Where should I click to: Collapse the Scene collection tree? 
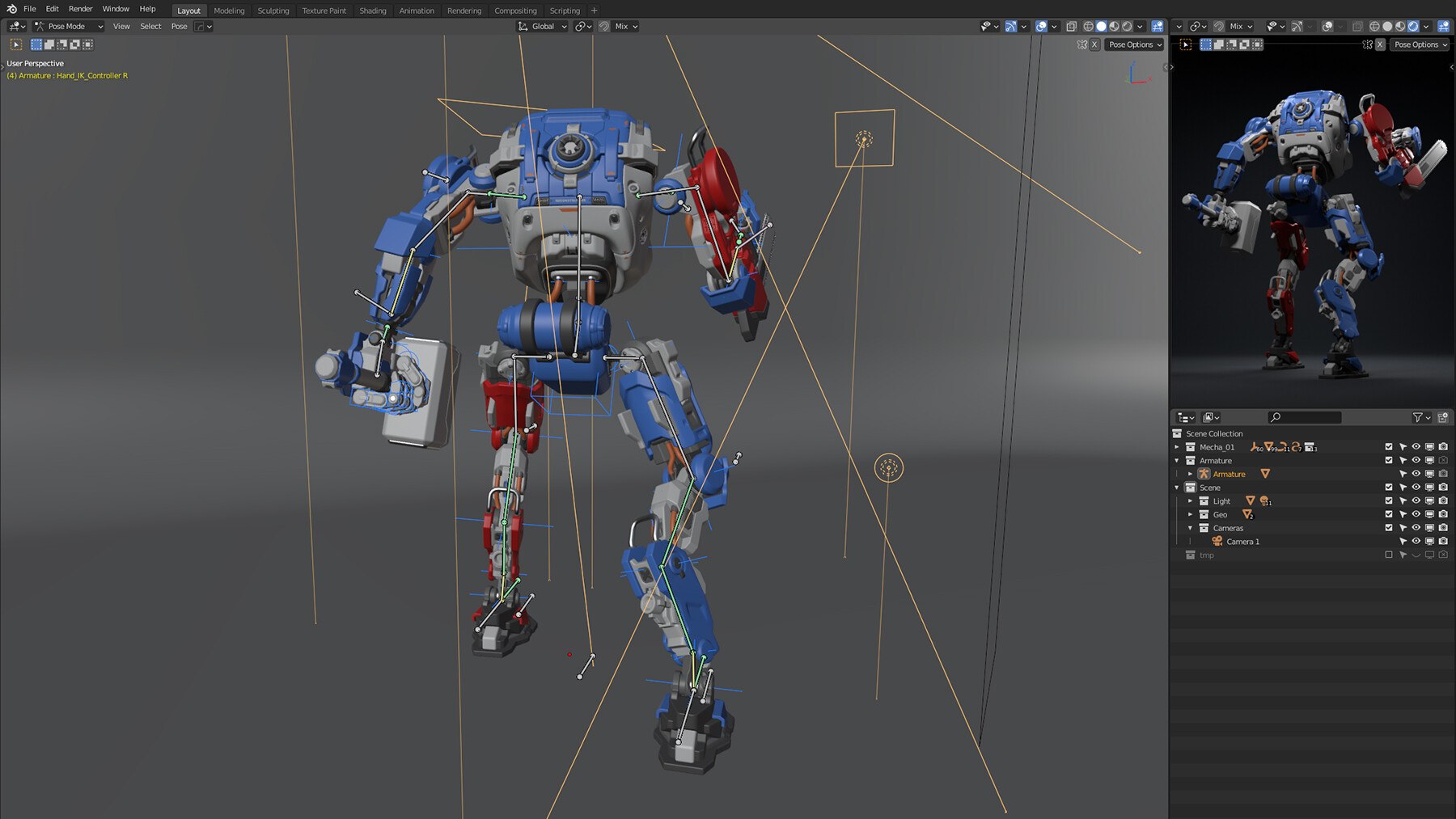click(1177, 488)
